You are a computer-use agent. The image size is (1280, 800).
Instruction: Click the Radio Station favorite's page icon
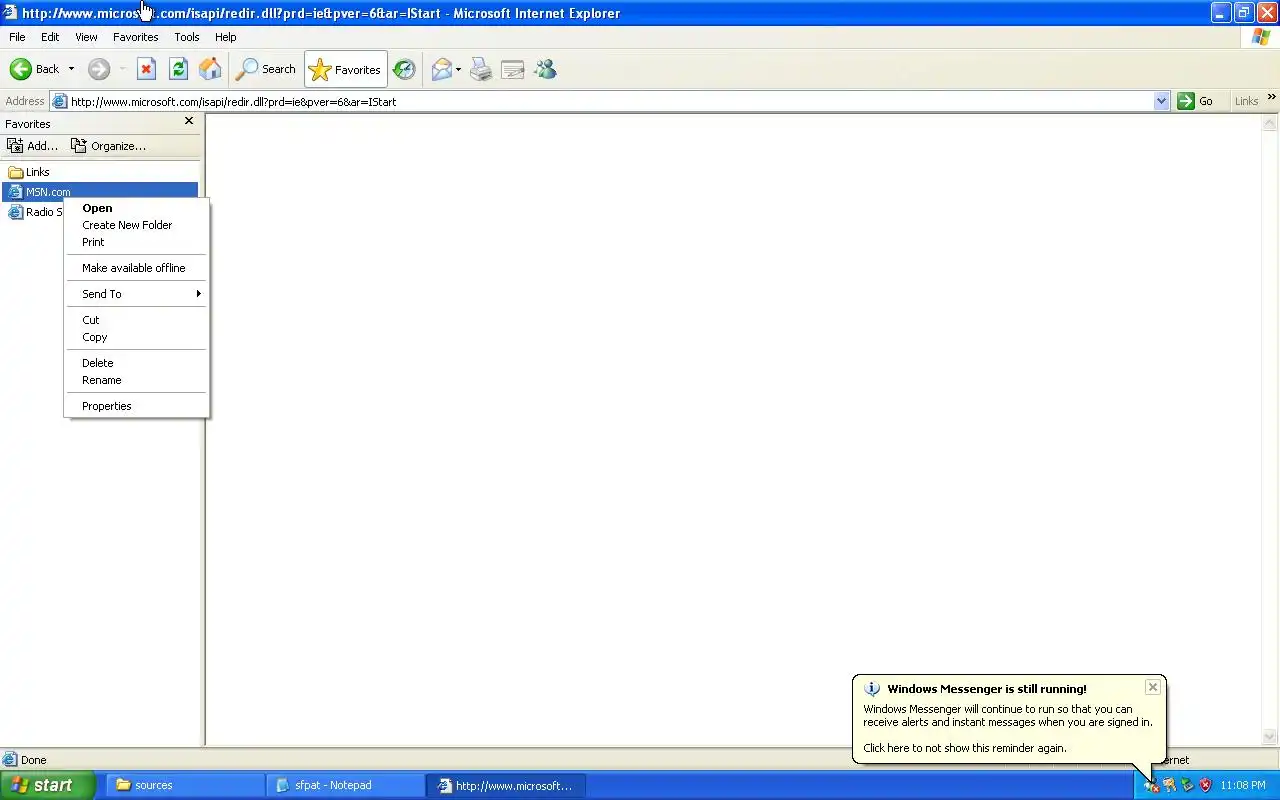[15, 212]
